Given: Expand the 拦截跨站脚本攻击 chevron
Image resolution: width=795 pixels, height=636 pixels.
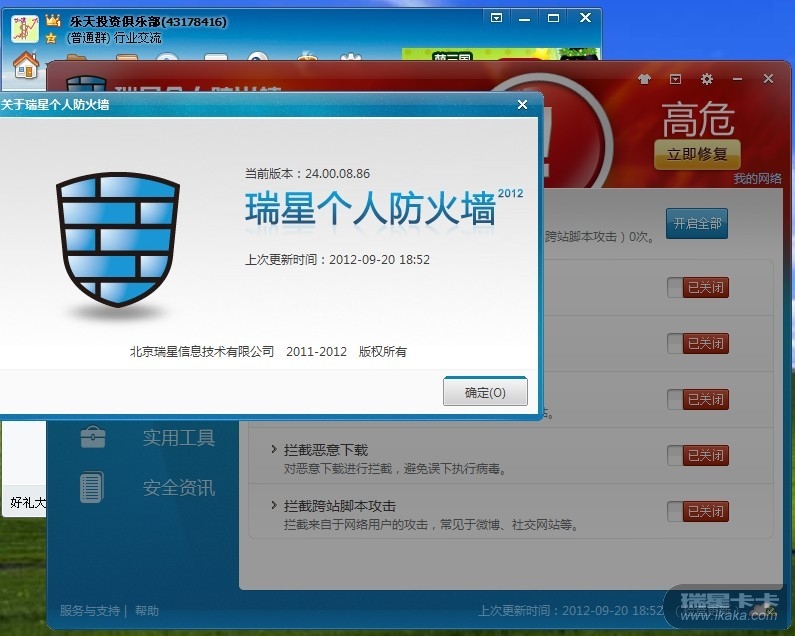Looking at the screenshot, I should coord(274,505).
